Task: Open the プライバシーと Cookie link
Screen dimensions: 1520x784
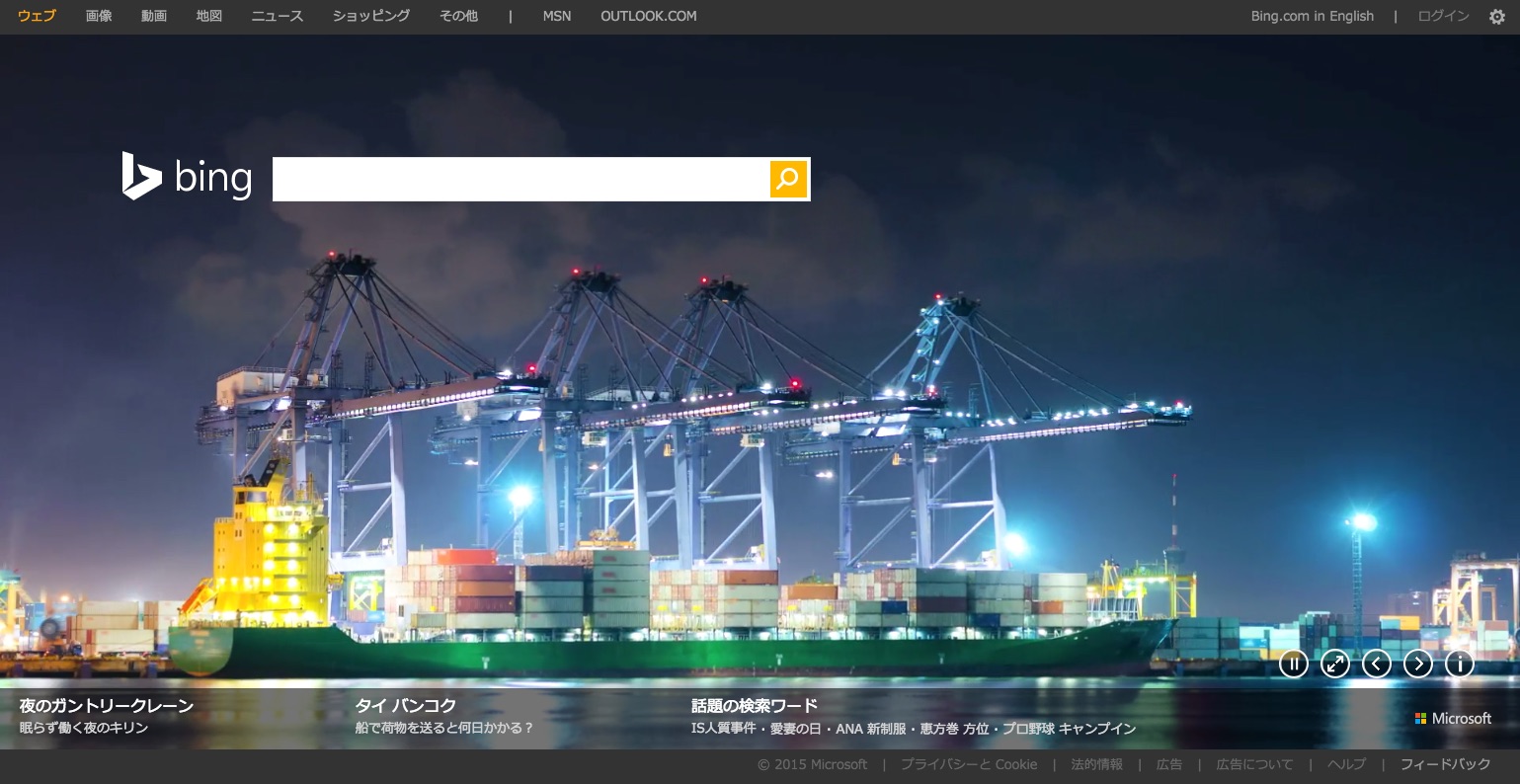Action: click(x=968, y=764)
